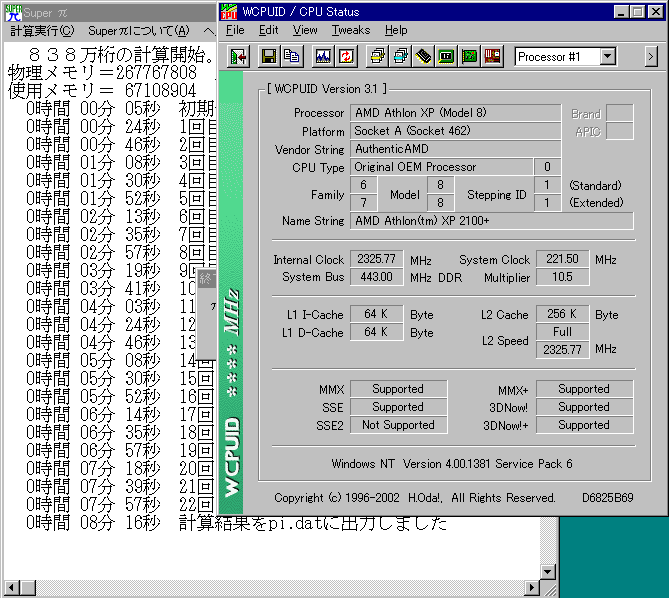Open the real-time clock graph icon
This screenshot has height=598, width=669.
(x=323, y=57)
